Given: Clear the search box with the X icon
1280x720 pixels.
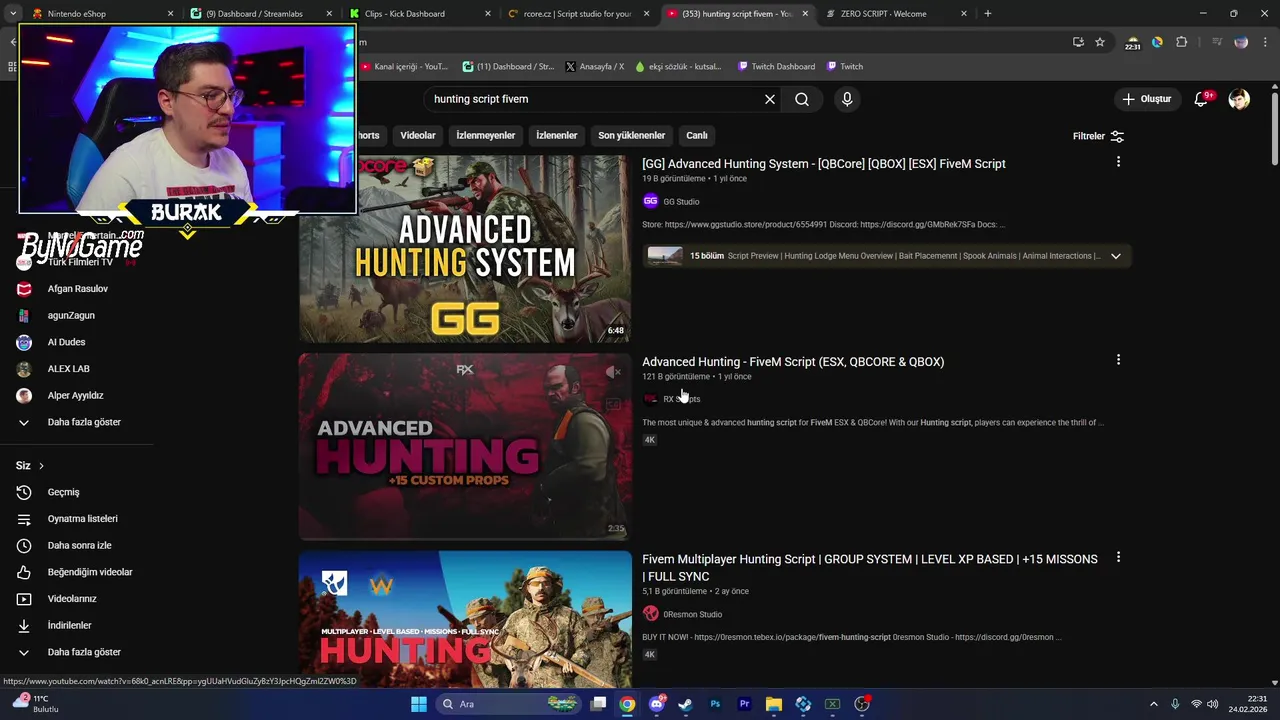Looking at the screenshot, I should (770, 99).
